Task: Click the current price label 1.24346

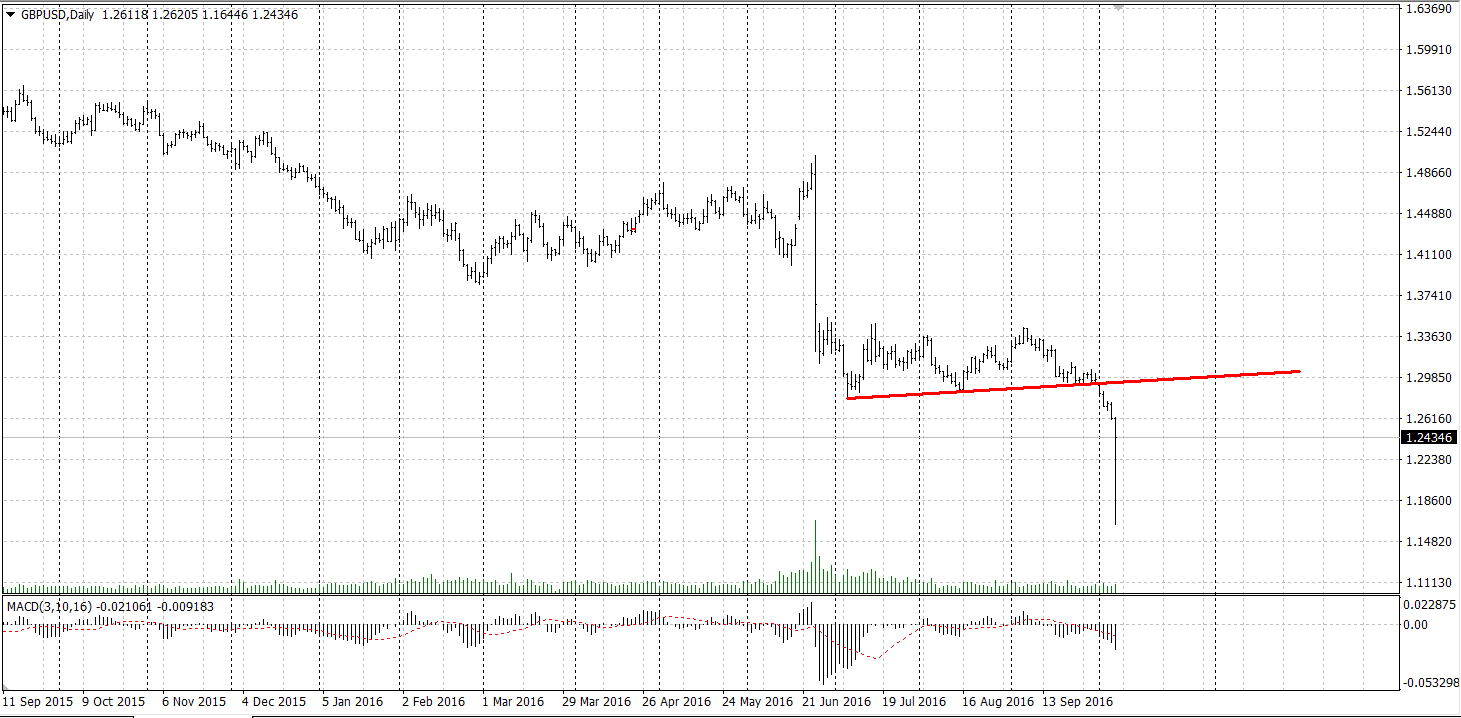Action: (1430, 438)
